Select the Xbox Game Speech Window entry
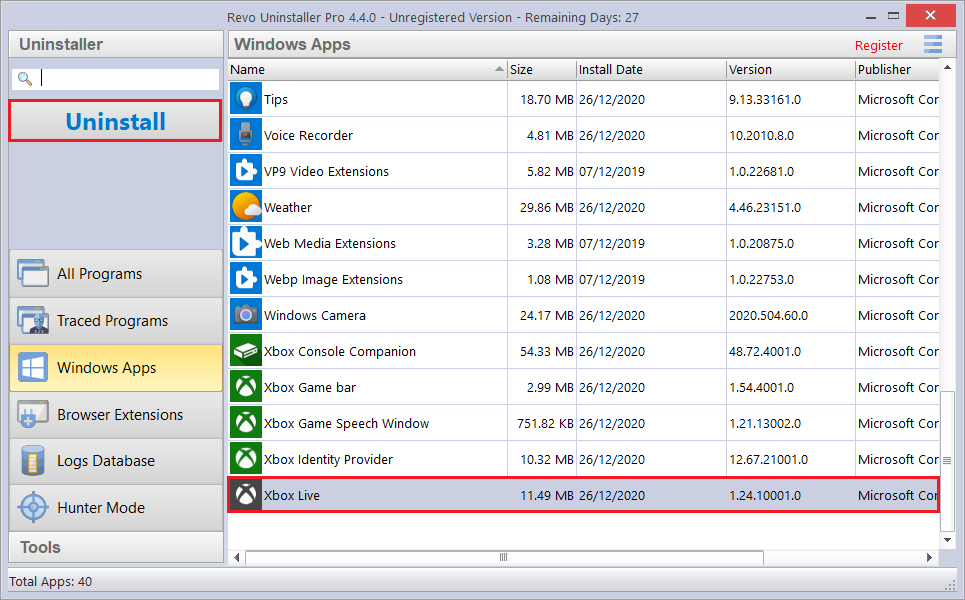Viewport: 965px width, 600px height. pyautogui.click(x=346, y=423)
